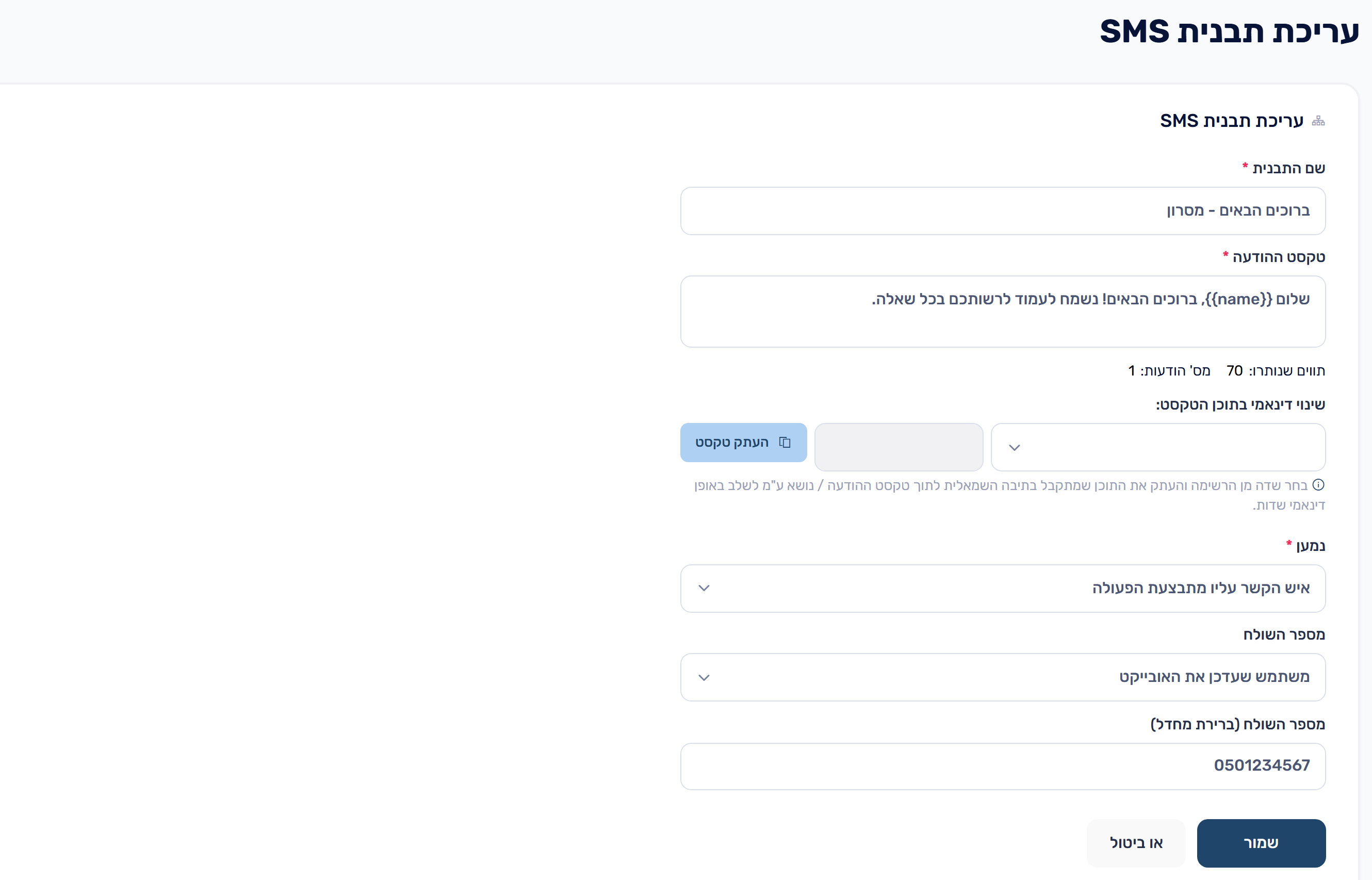Click the העתק טקסט button

[743, 443]
